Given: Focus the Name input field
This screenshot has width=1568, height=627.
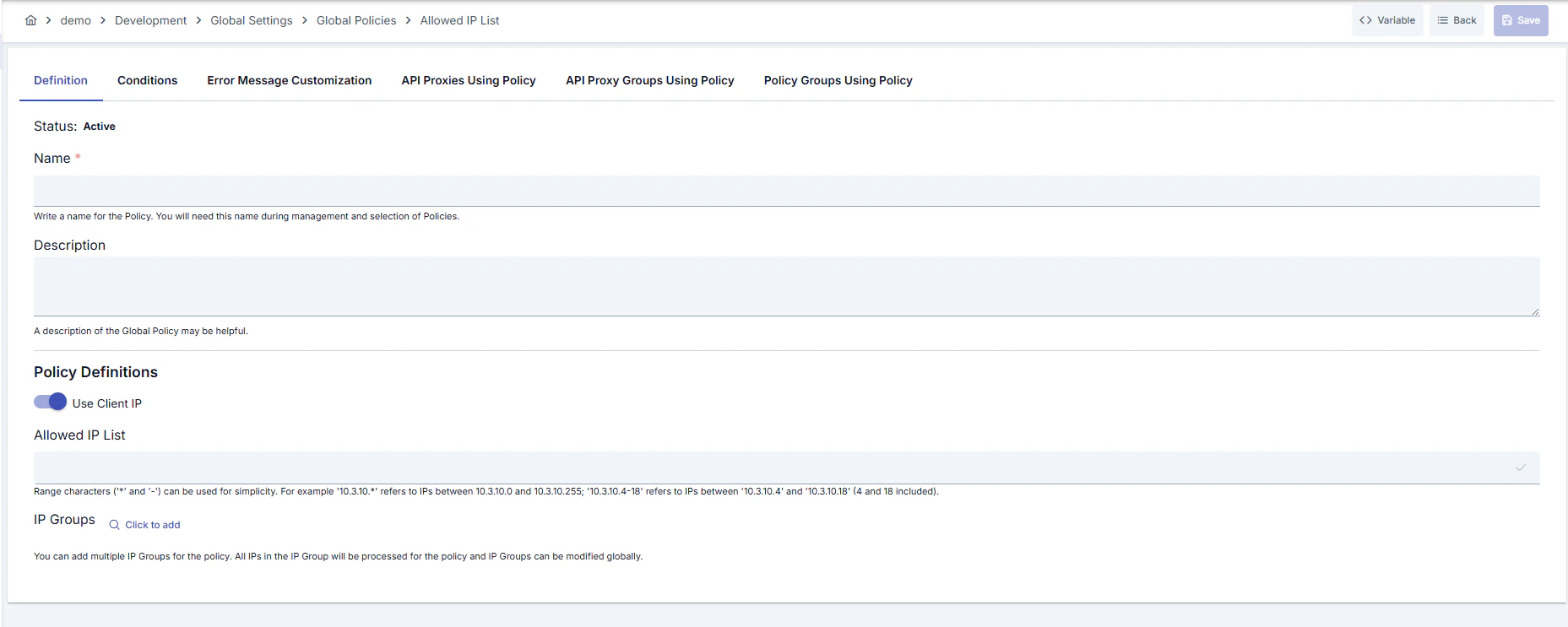Looking at the screenshot, I should [x=787, y=191].
